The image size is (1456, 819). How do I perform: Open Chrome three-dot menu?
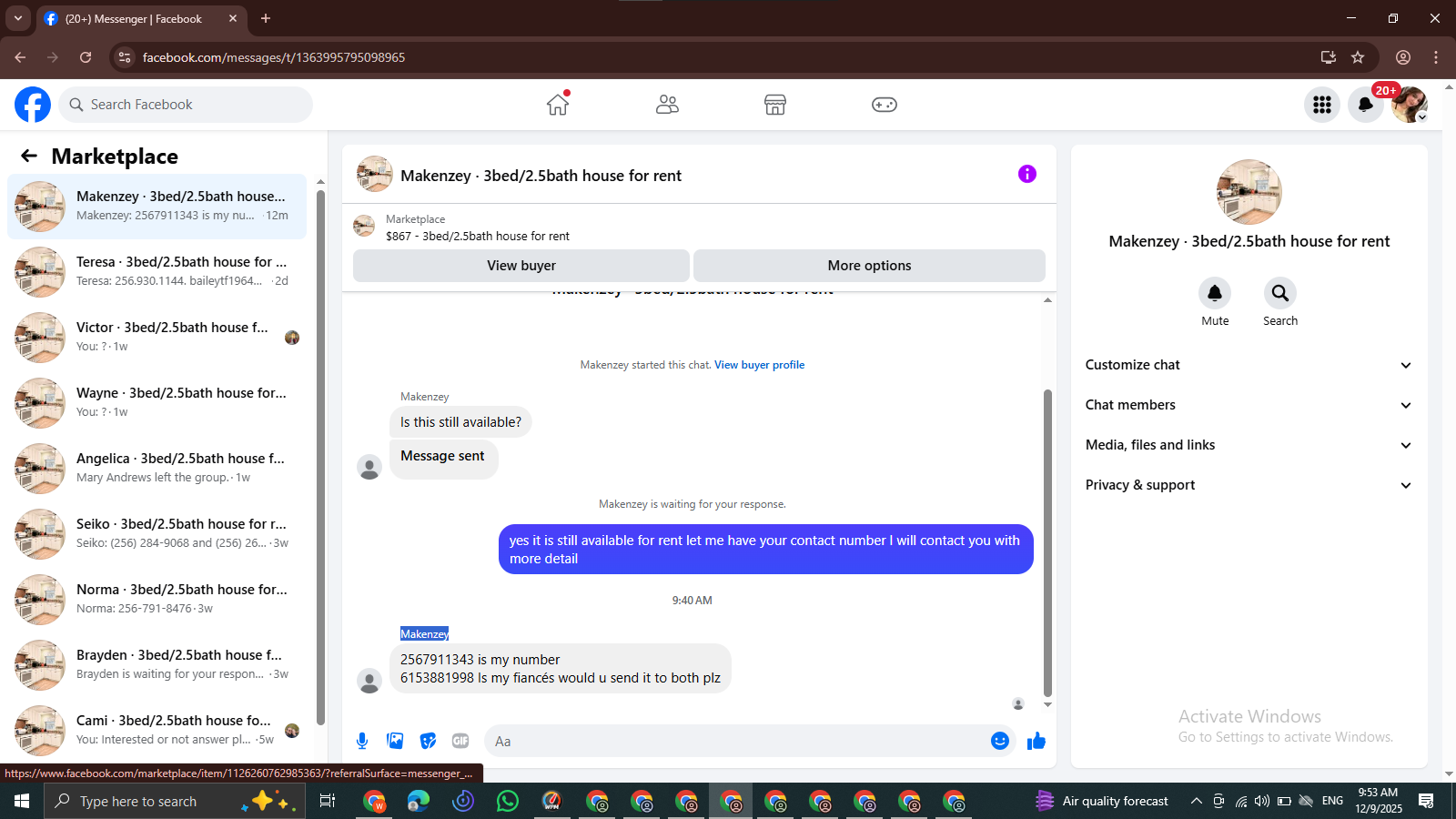click(x=1436, y=57)
